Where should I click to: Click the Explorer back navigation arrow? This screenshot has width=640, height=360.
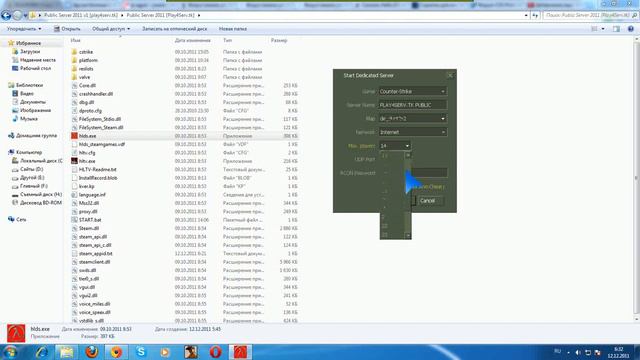6,16
